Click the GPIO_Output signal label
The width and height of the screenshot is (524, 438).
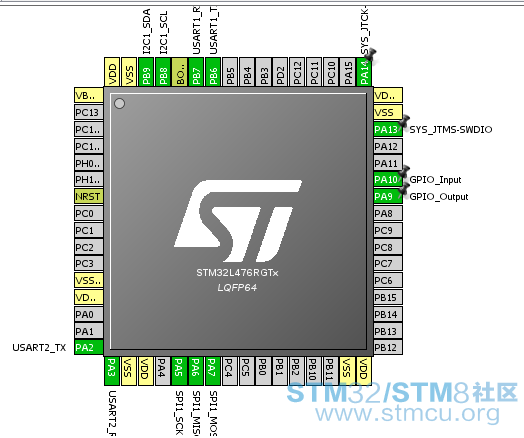pos(439,197)
